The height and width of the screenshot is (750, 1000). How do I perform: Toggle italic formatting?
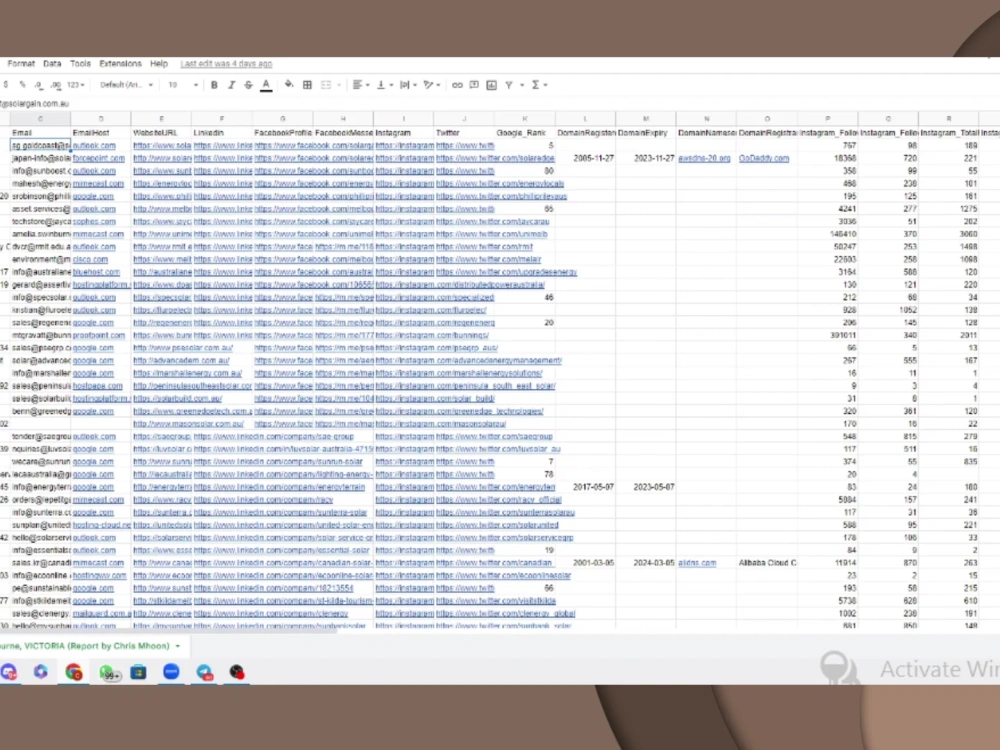click(x=232, y=85)
